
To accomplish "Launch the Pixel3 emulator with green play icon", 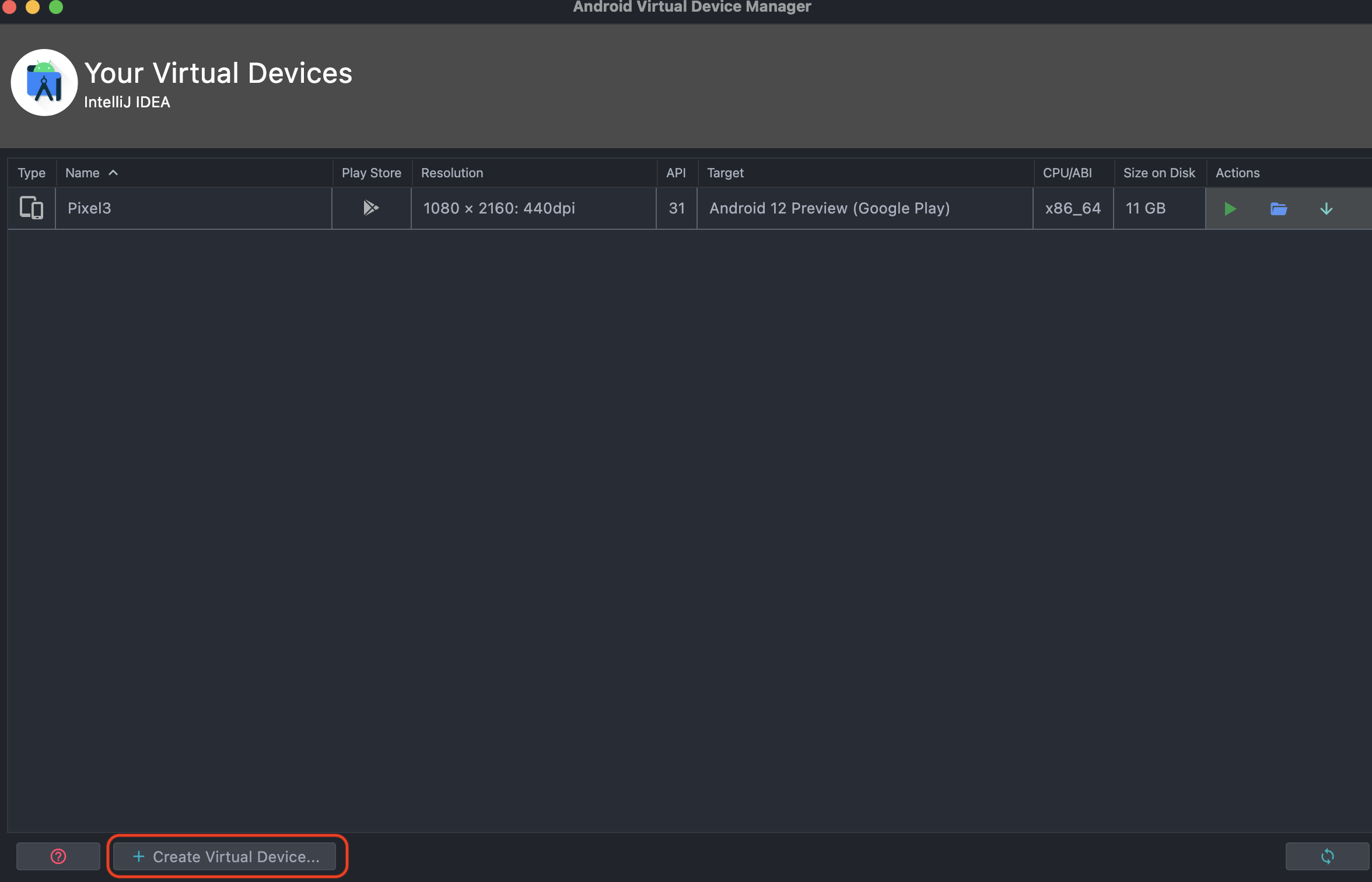I will 1230,209.
